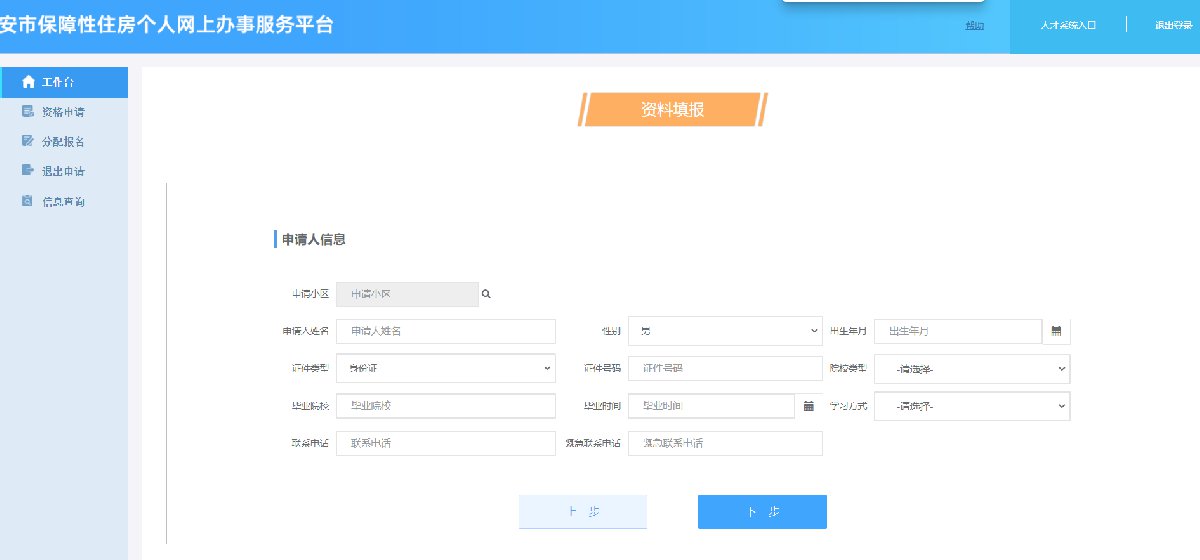1200x560 pixels.
Task: Click 退出登录 to log out
Action: (x=1173, y=26)
